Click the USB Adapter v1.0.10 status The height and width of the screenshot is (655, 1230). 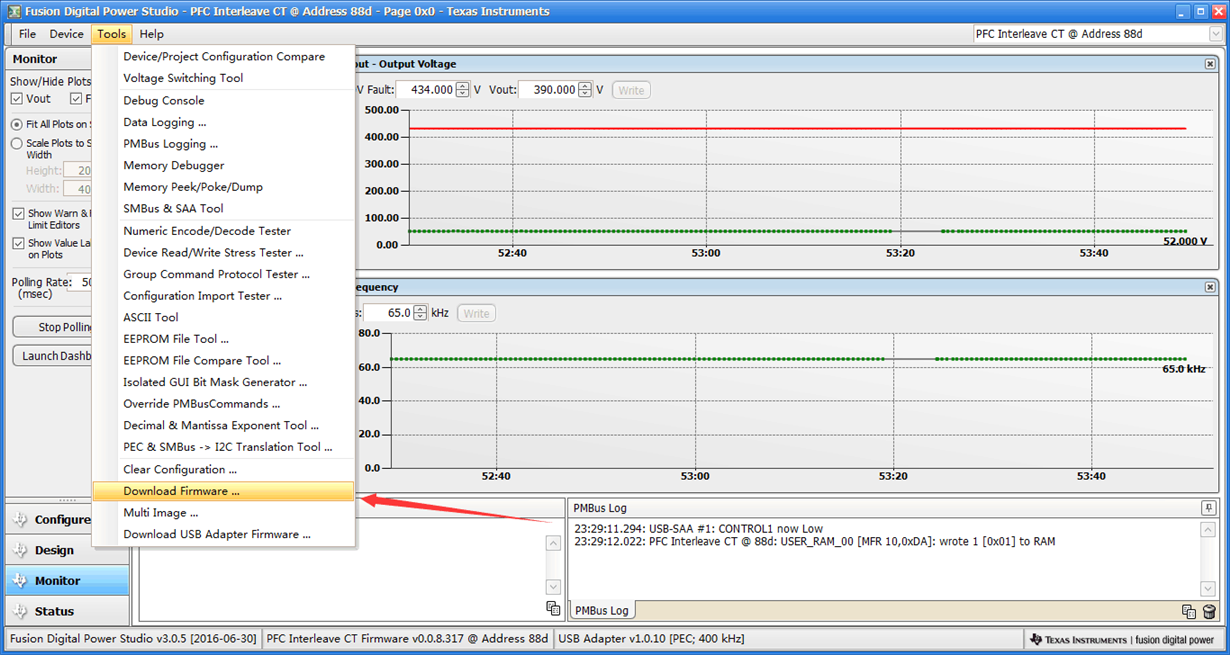(651, 639)
